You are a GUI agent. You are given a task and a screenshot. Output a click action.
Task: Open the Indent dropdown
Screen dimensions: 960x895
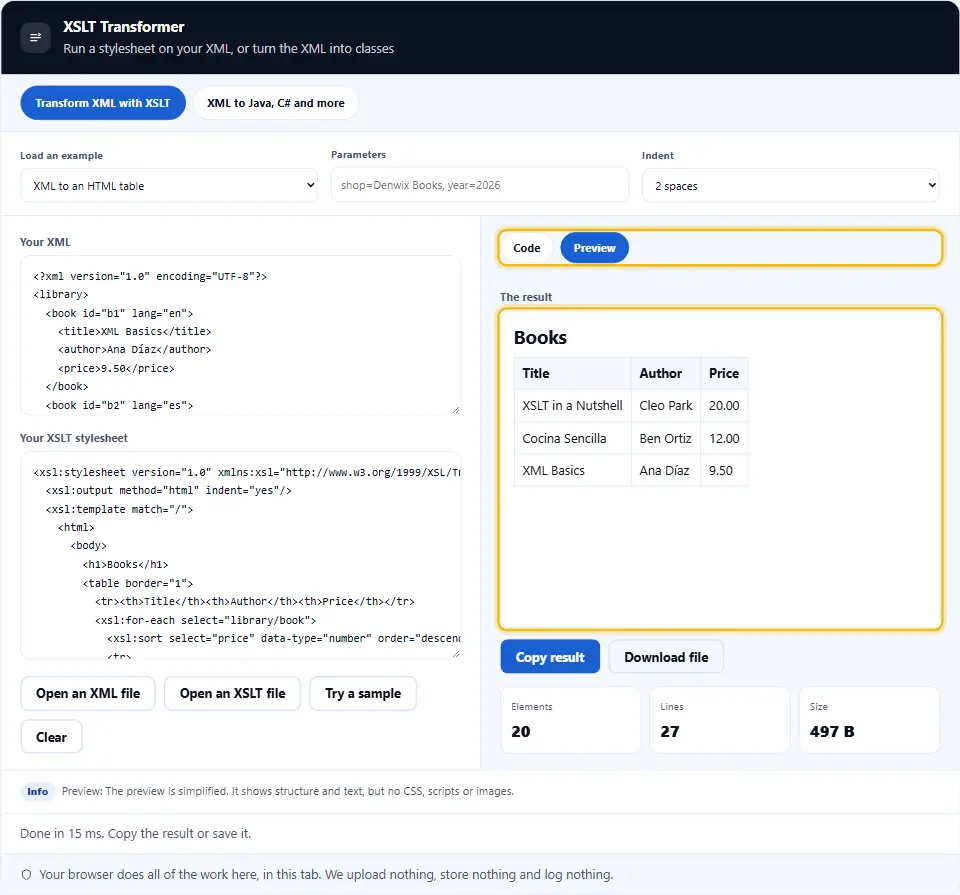click(x=790, y=185)
